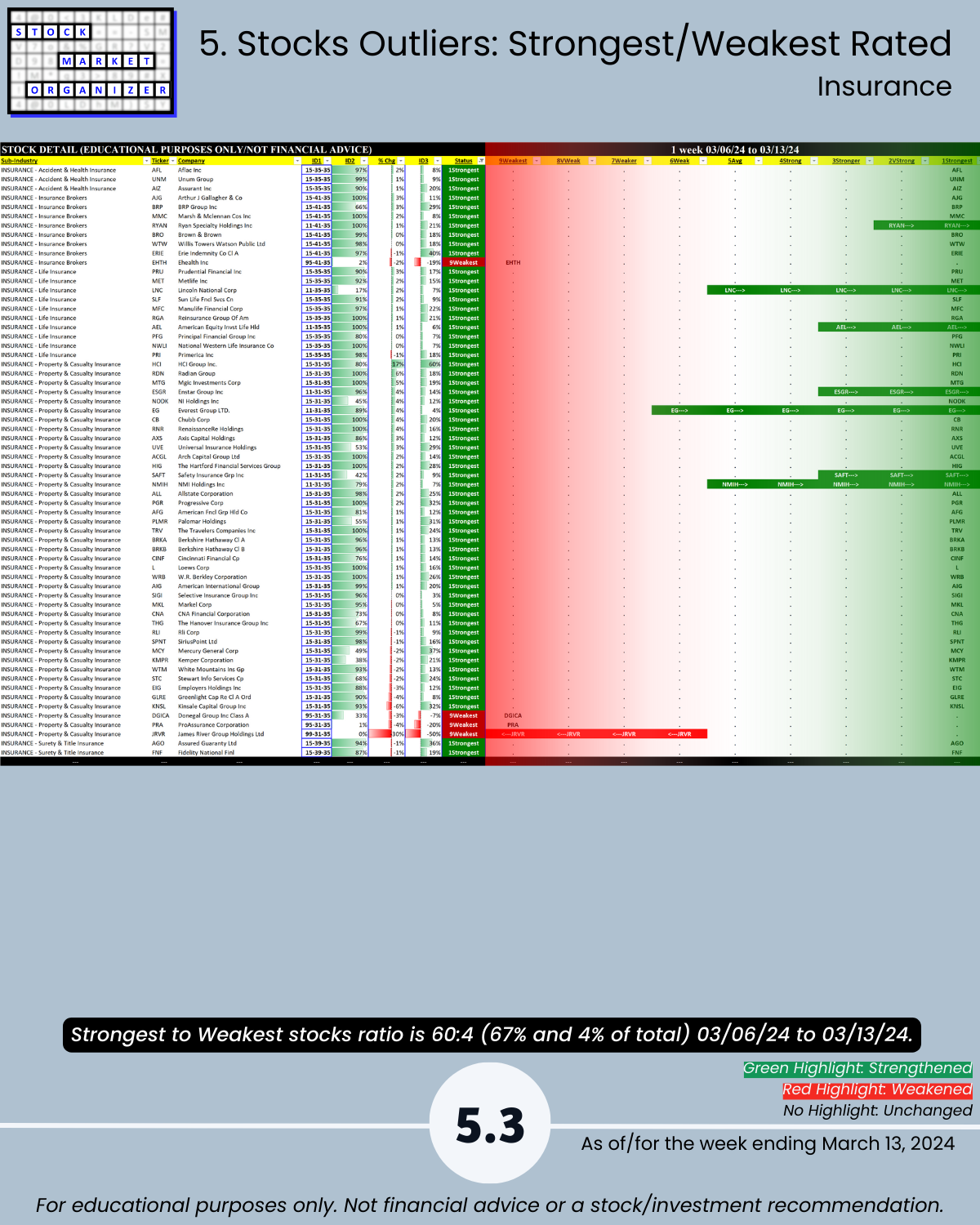Select the MTG ticker cell
Viewport: 980px width, 1225px height.
click(158, 382)
